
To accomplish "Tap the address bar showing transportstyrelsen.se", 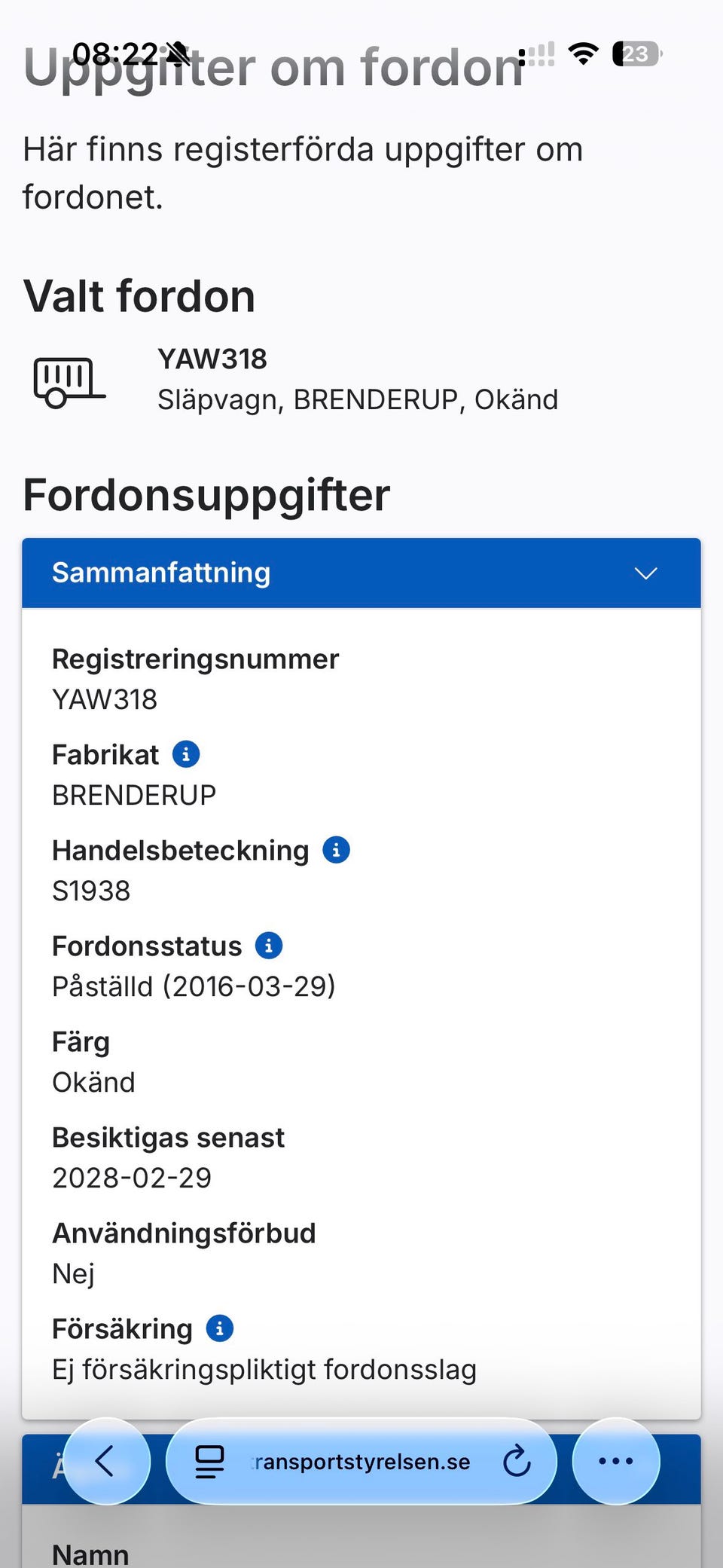I will pyautogui.click(x=361, y=1461).
